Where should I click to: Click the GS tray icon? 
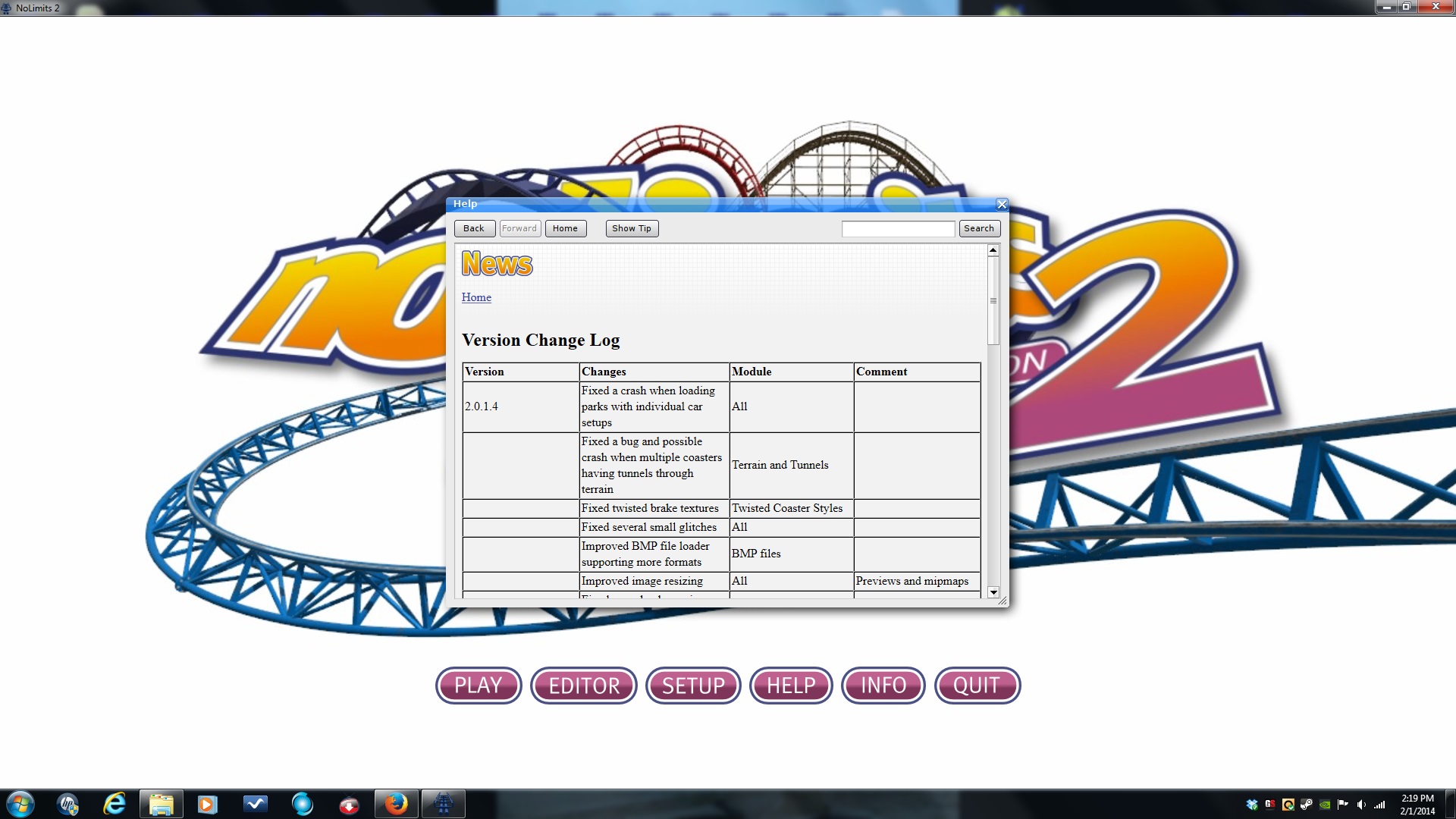pyautogui.click(x=1270, y=805)
